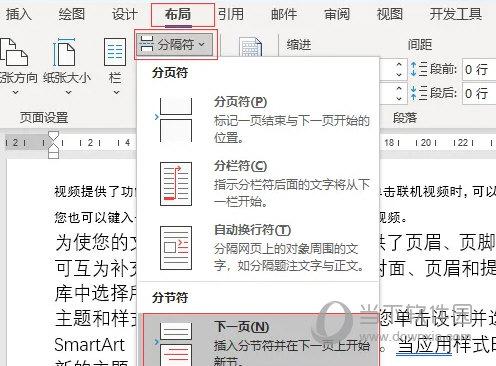Open the 开发工具 tab

(x=455, y=15)
